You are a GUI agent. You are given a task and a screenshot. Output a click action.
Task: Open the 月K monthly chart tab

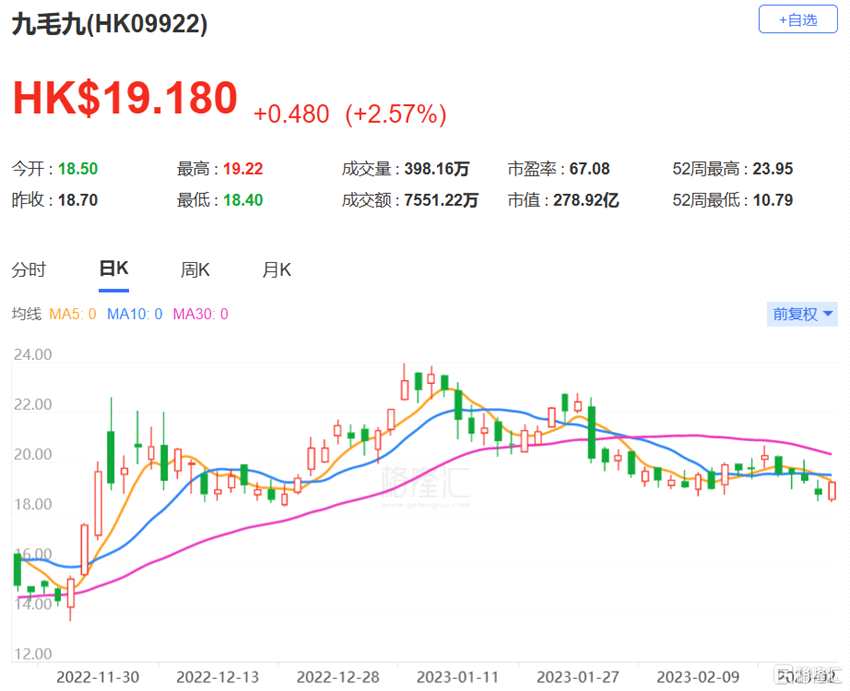(276, 269)
